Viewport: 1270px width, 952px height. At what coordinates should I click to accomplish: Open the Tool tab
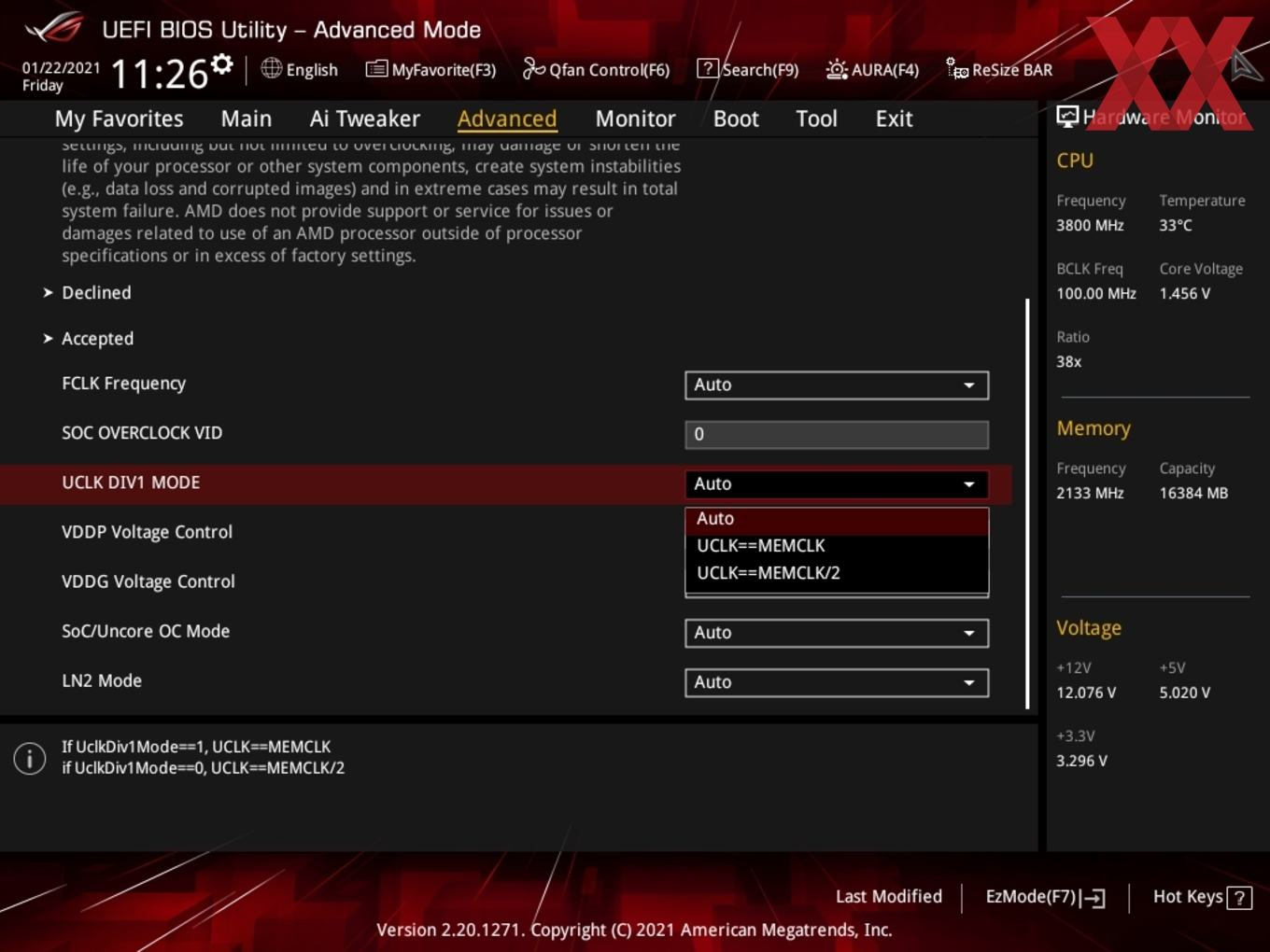(816, 119)
